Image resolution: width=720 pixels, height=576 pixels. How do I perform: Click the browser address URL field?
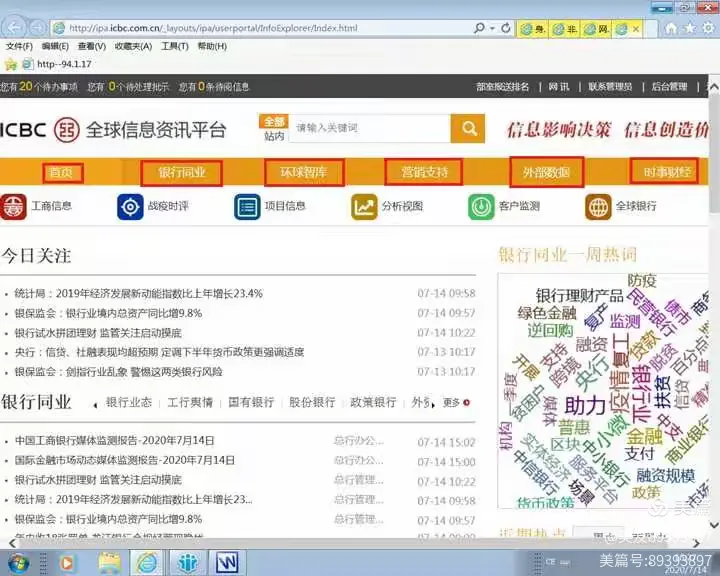pos(262,28)
